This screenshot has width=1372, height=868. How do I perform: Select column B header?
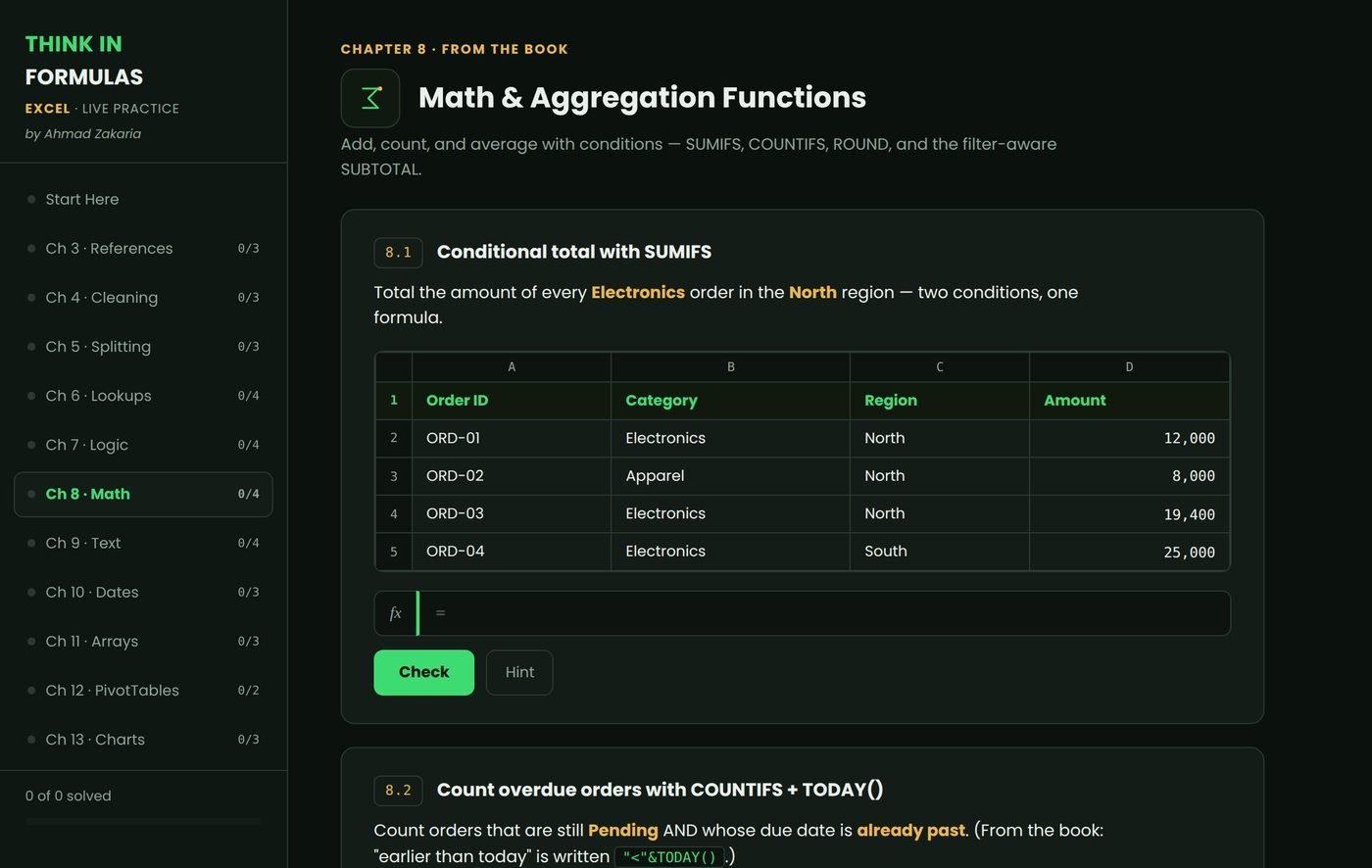pyautogui.click(x=730, y=366)
